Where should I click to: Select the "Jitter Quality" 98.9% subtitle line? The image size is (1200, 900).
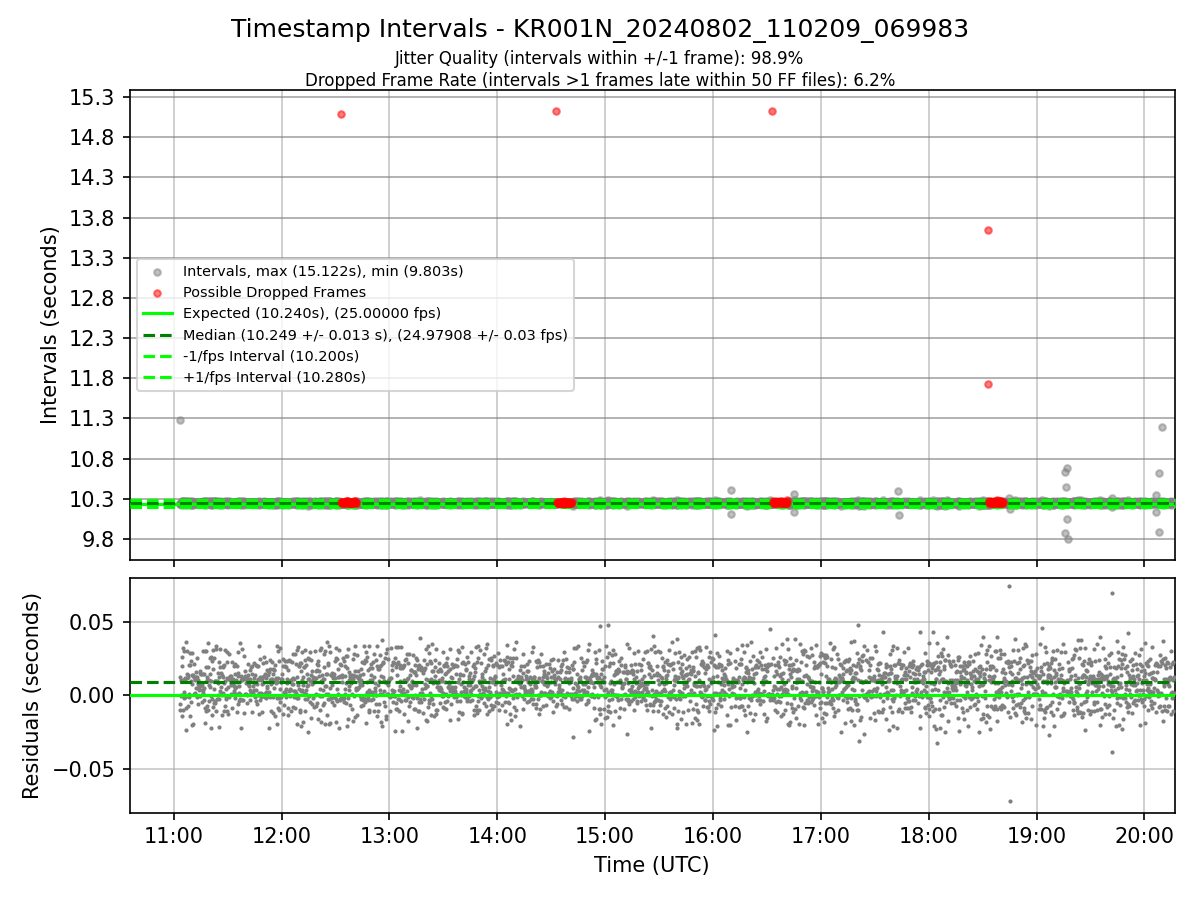point(599,58)
